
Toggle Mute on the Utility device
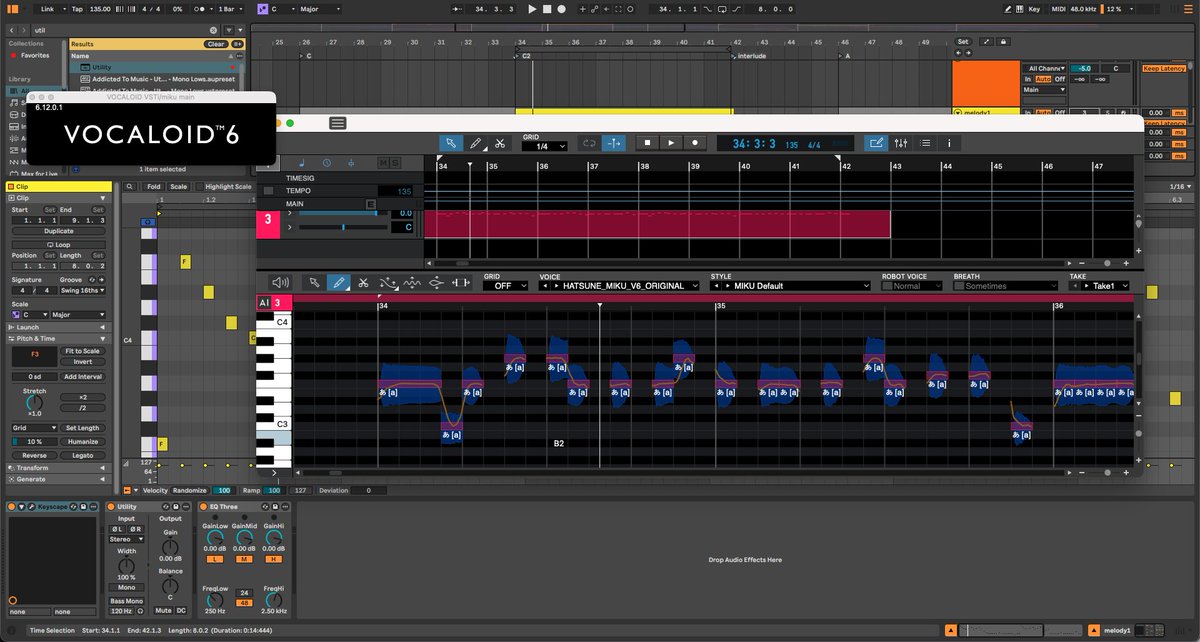(163, 610)
